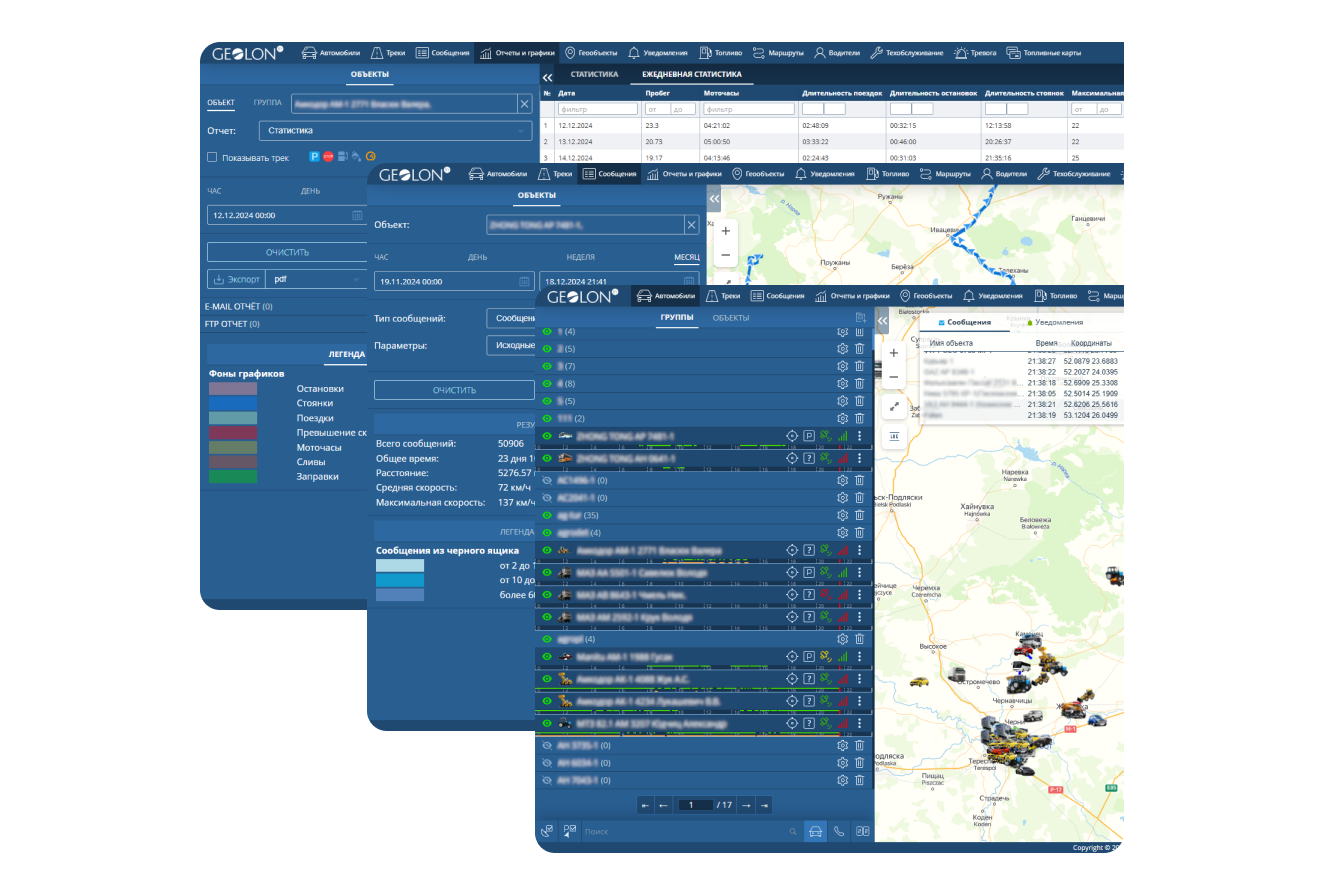Click signal bars on Manitu АМ-1 1988 row
This screenshot has height=896, width=1324.
pyautogui.click(x=842, y=657)
